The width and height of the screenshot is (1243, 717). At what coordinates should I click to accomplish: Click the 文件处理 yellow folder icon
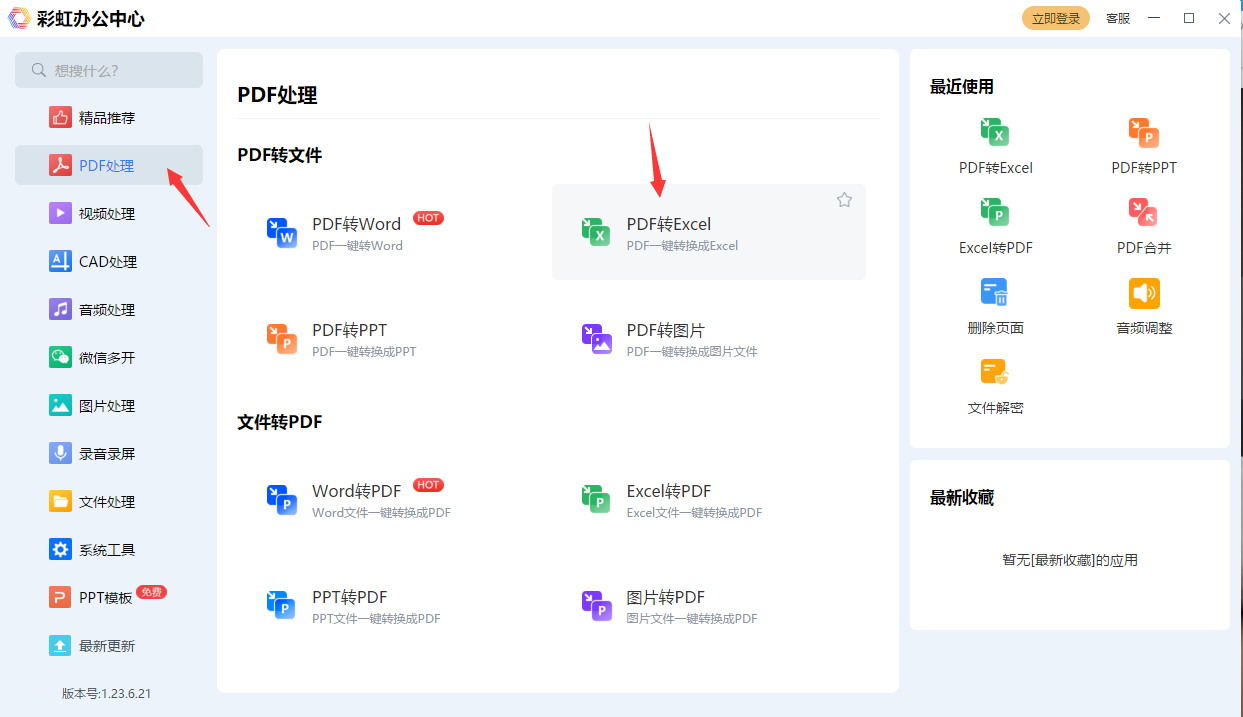pyautogui.click(x=60, y=502)
